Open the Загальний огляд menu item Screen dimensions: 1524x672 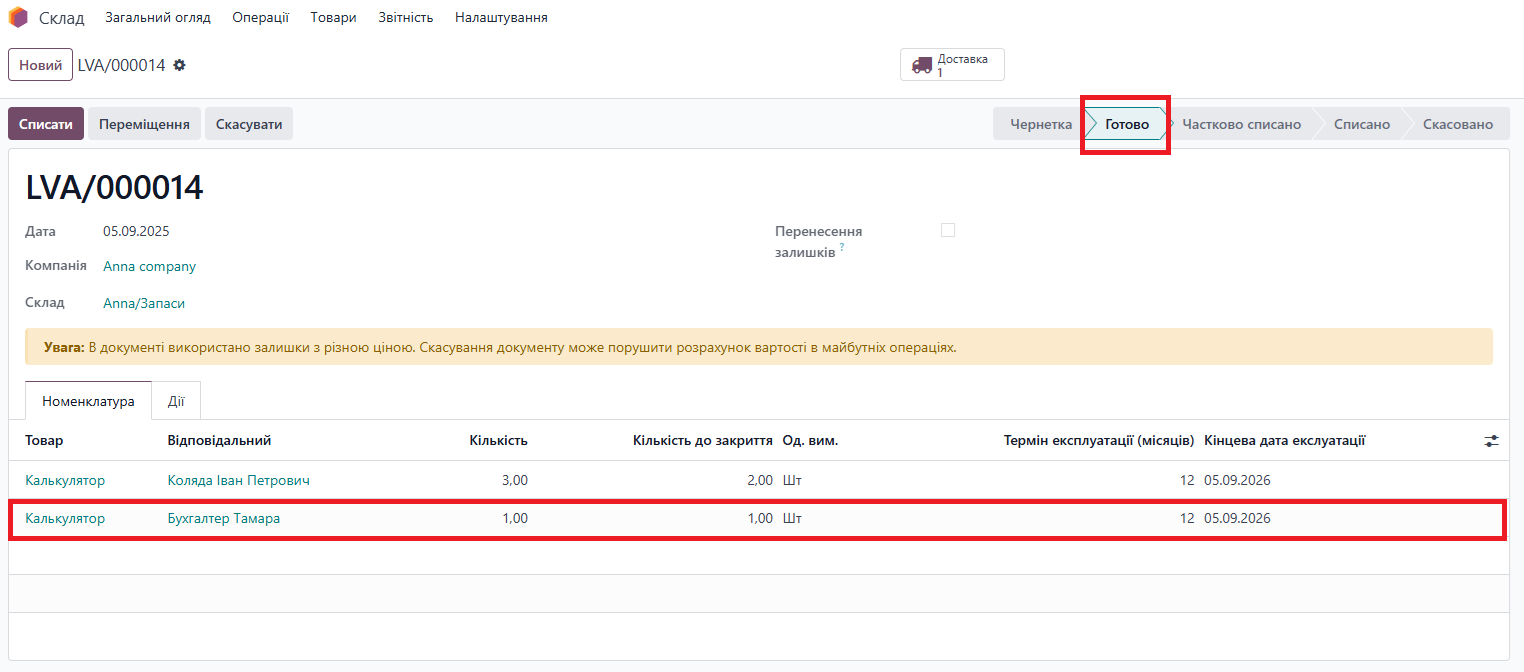(158, 18)
